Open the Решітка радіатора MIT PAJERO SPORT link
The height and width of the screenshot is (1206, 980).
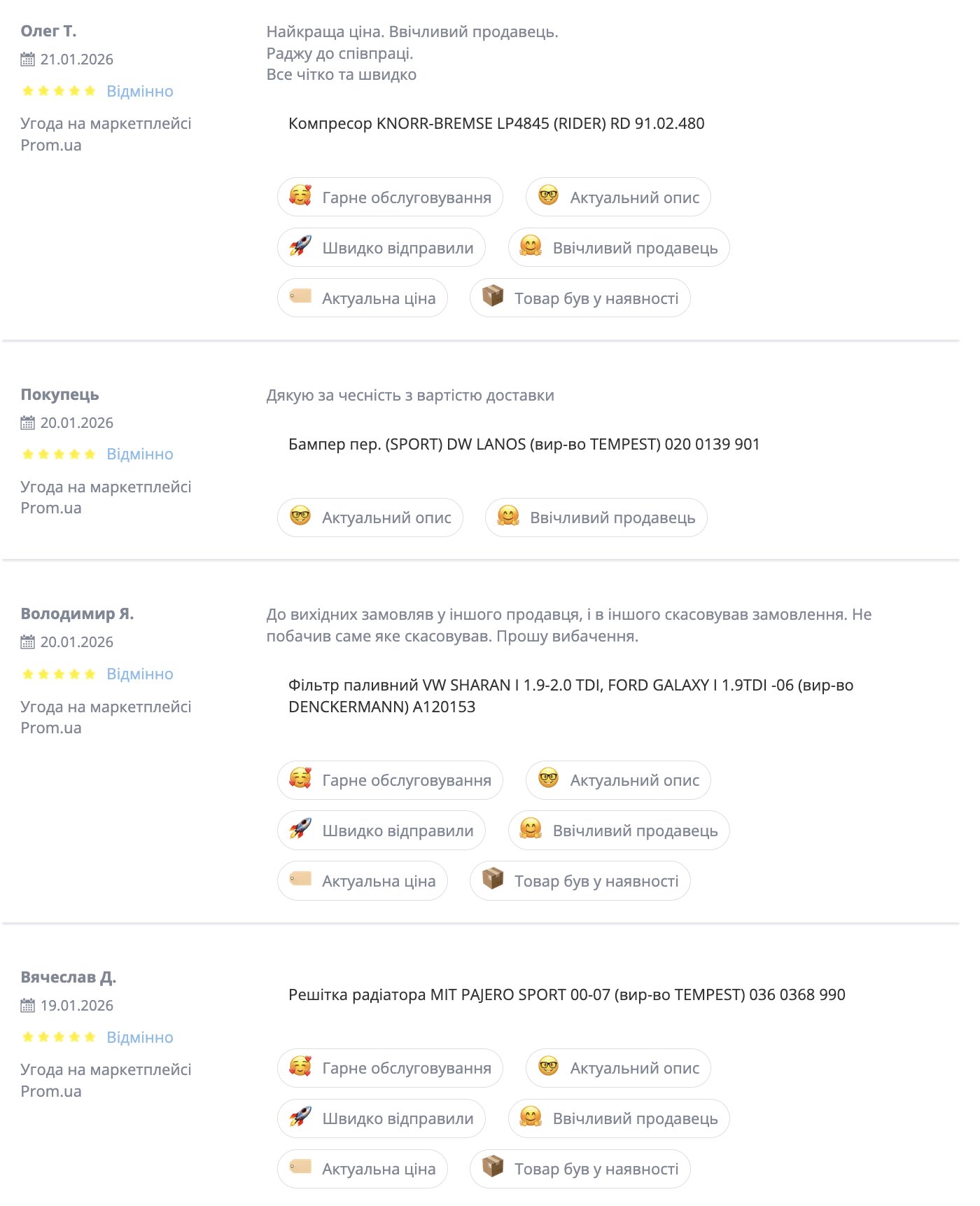566,995
